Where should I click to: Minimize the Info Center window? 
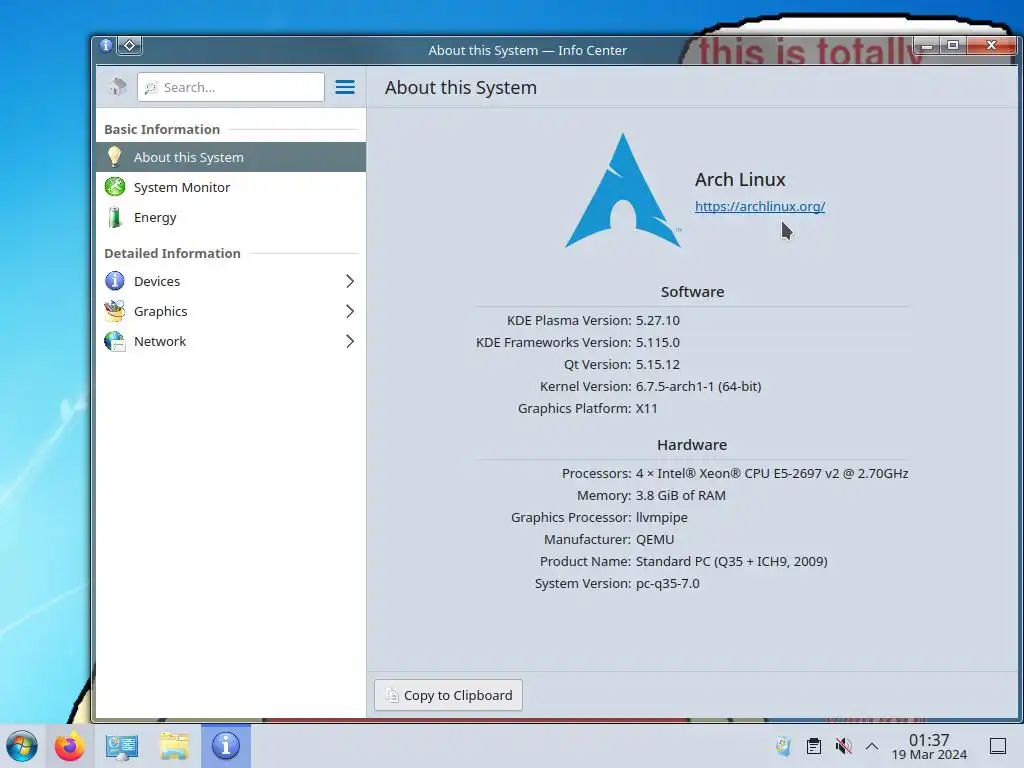[927, 45]
